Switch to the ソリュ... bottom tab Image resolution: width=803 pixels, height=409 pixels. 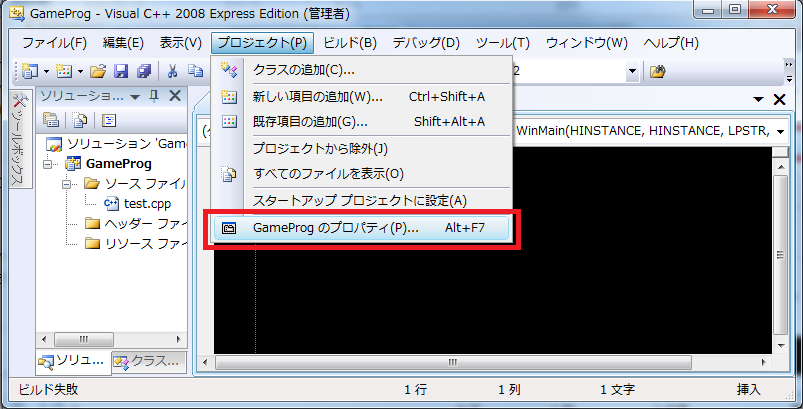coord(73,361)
